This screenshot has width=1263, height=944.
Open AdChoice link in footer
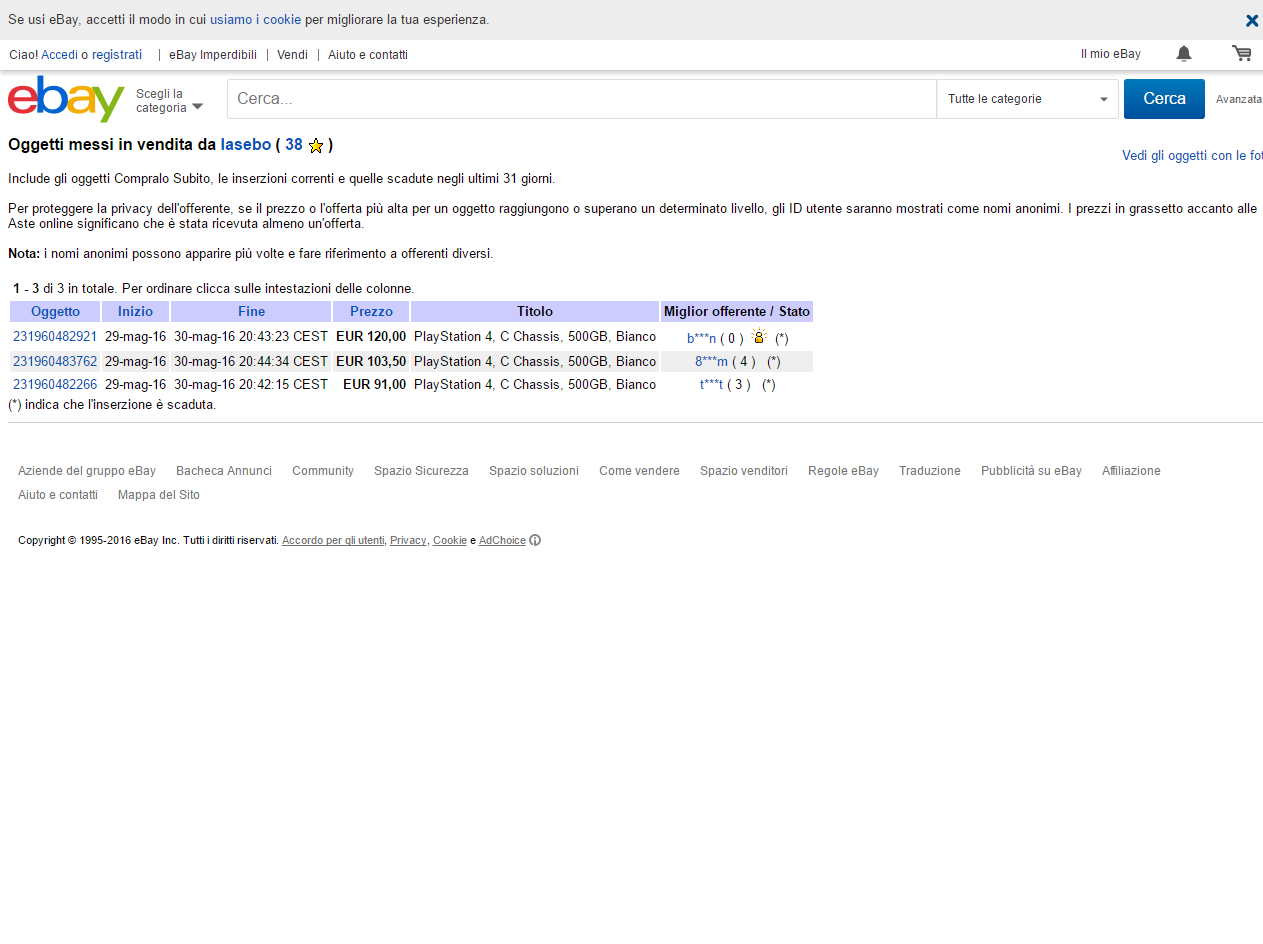coord(502,541)
